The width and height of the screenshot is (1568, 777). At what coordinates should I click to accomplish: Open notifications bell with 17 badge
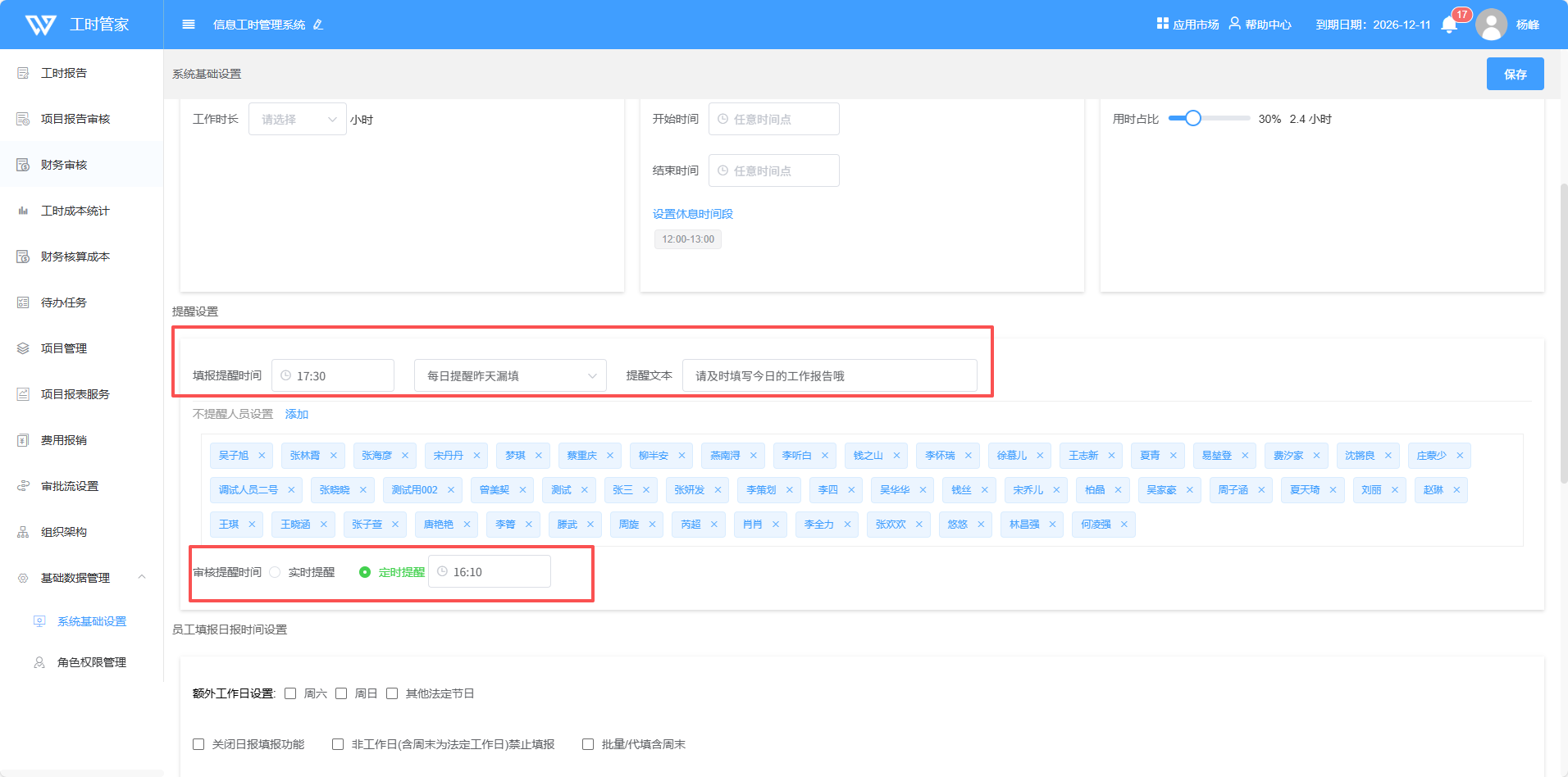point(1449,25)
